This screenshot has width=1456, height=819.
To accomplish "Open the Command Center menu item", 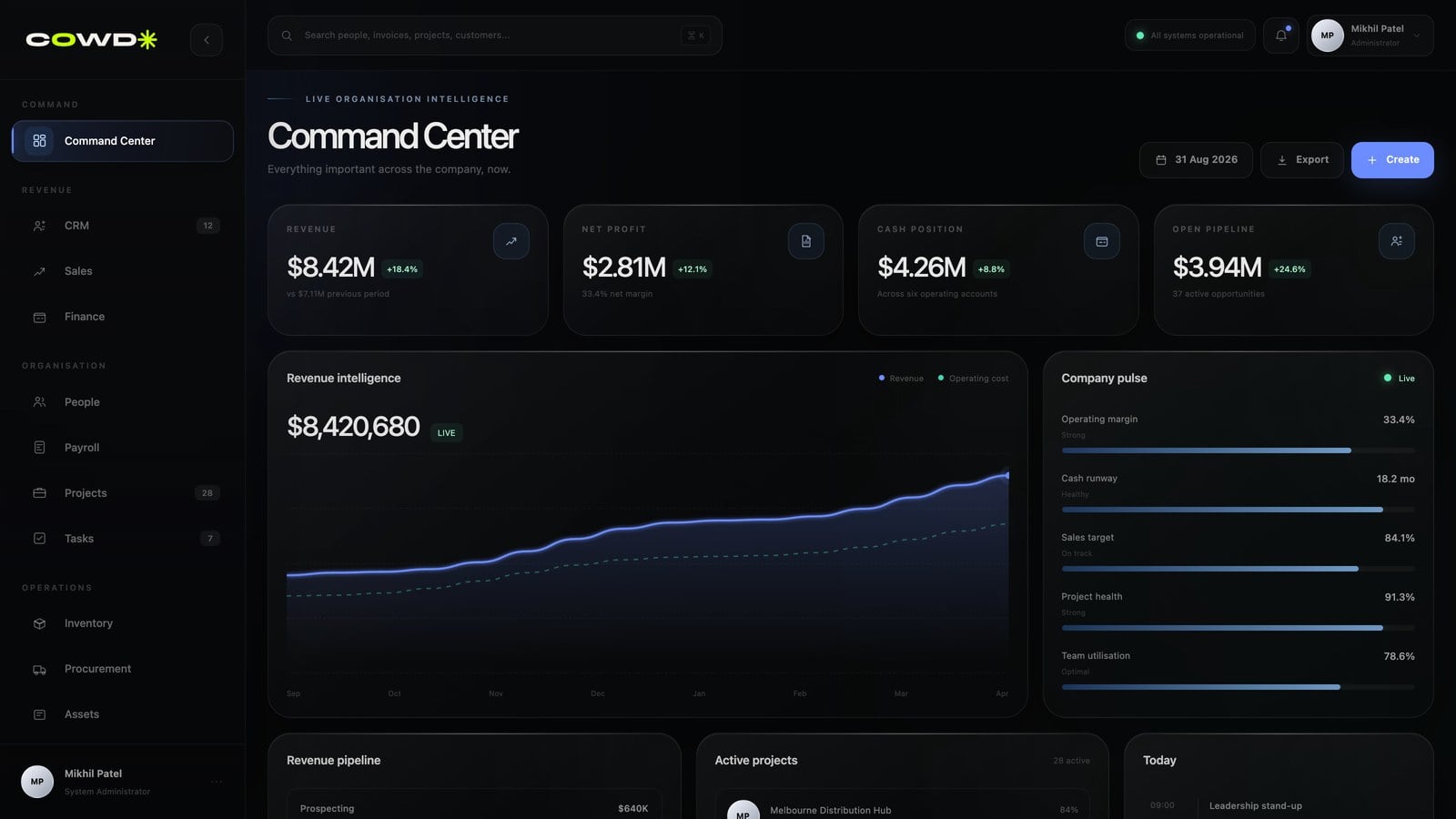I will [x=123, y=141].
